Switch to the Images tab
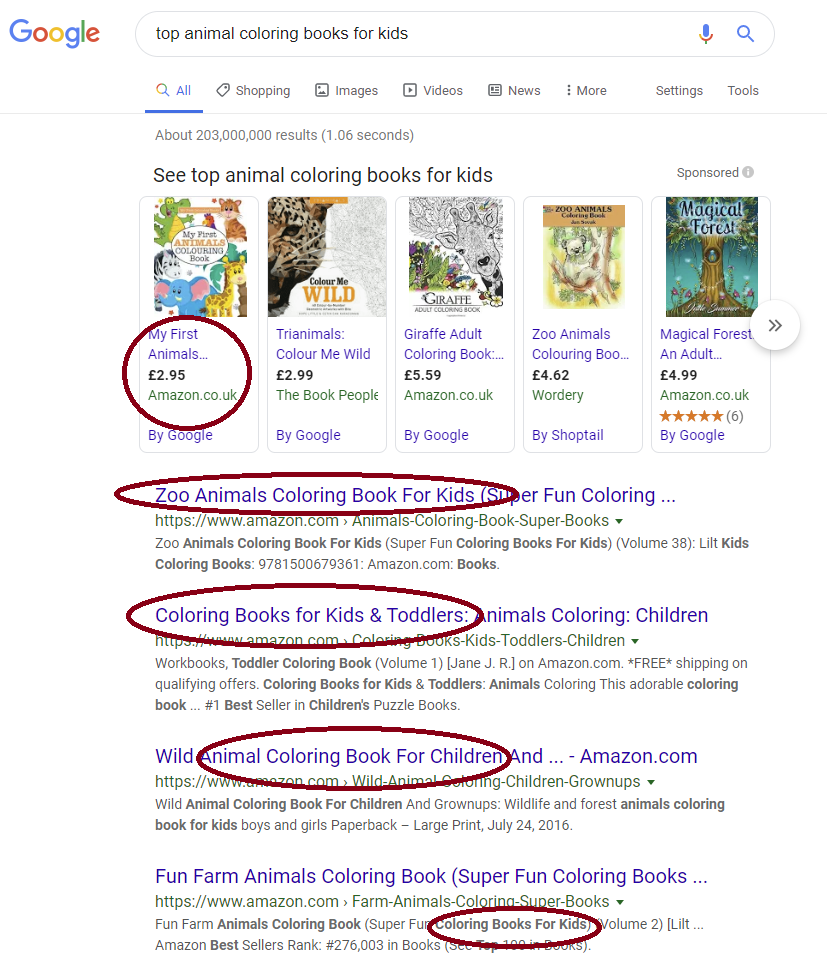 click(x=346, y=91)
